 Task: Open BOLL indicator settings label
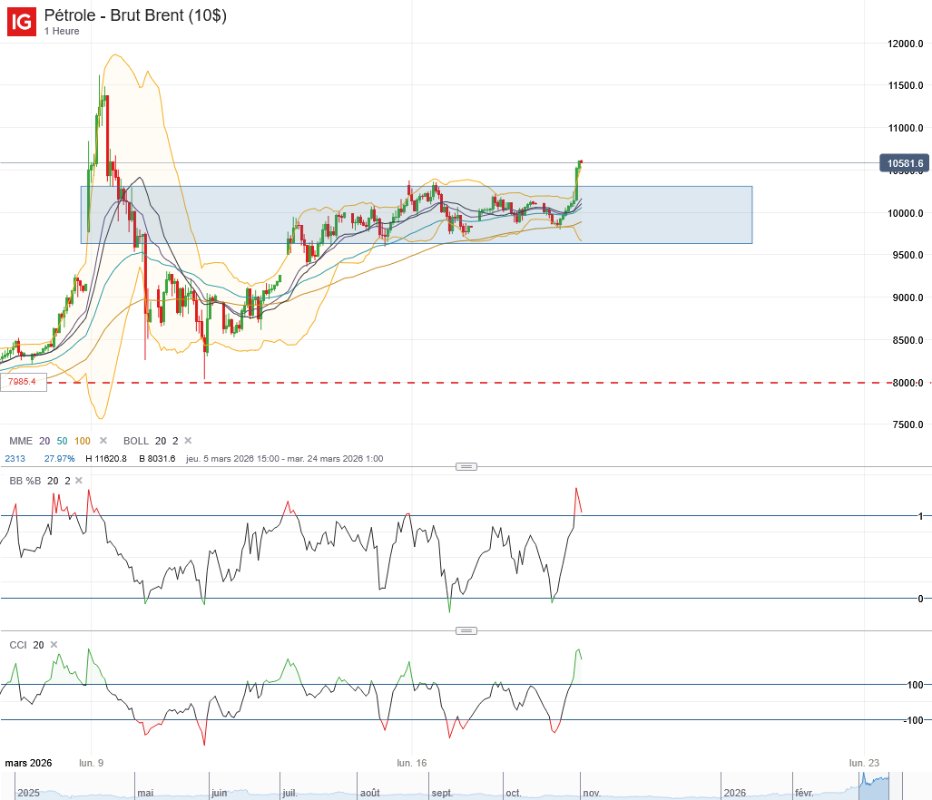click(136, 440)
